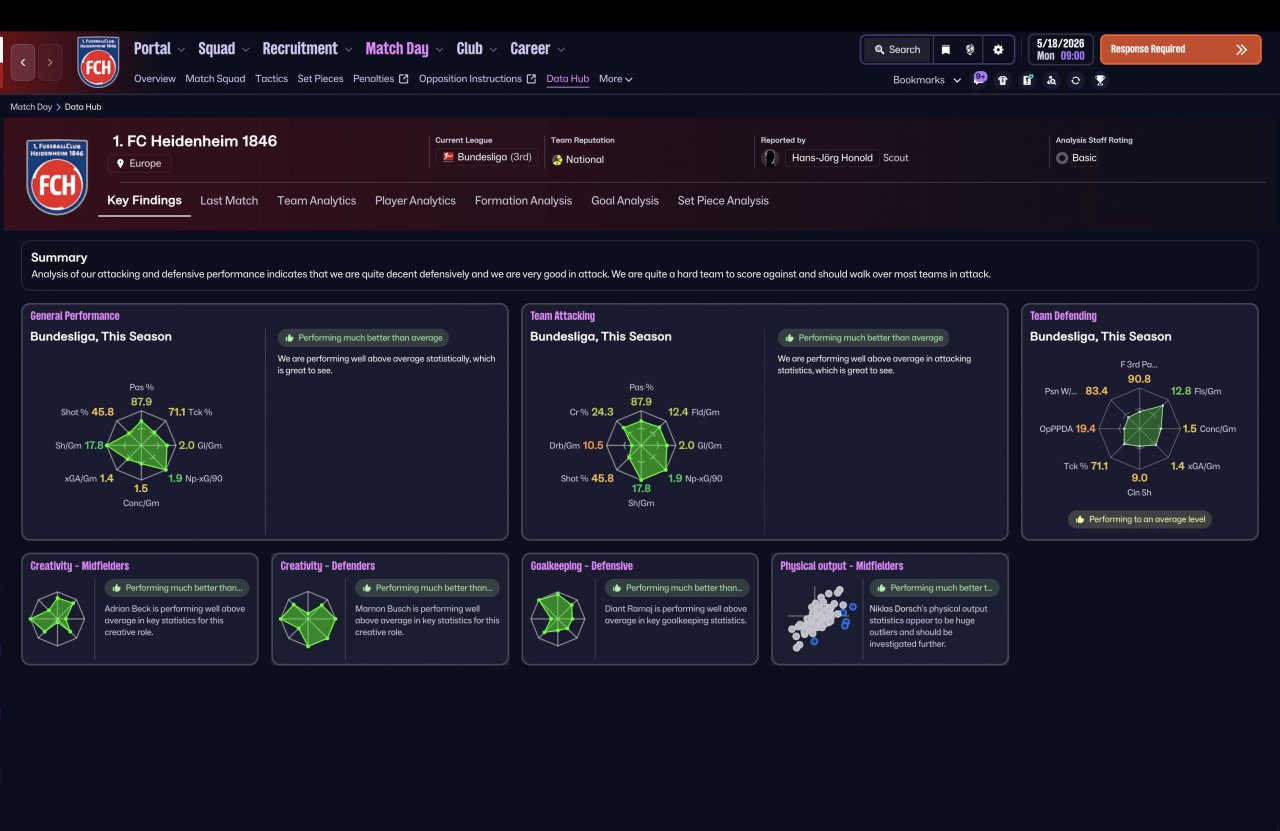Click the Europe location tag
The height and width of the screenshot is (831, 1280).
point(139,163)
